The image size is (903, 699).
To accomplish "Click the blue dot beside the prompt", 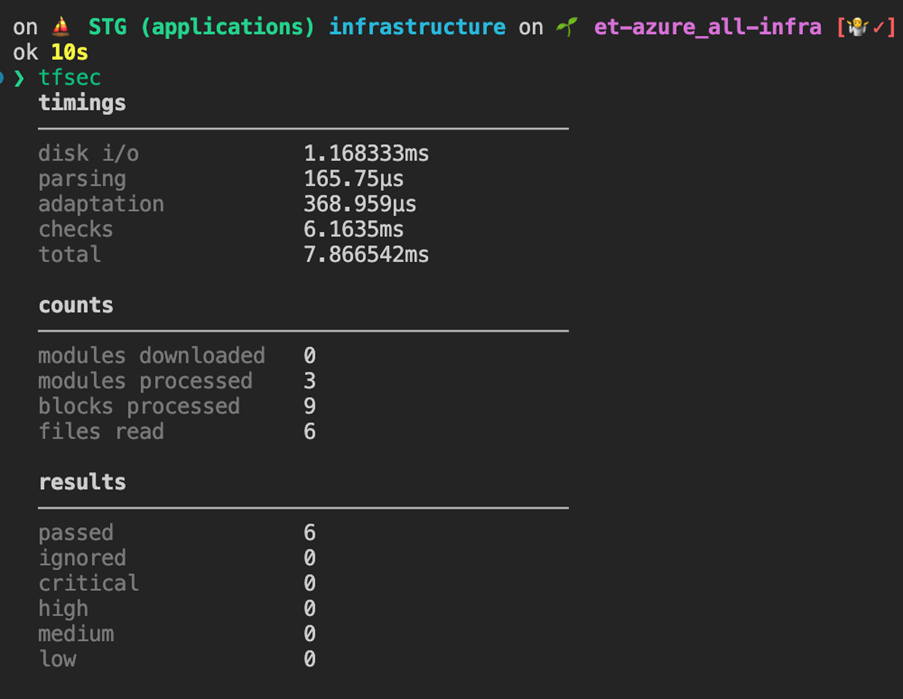I will pos(2,78).
